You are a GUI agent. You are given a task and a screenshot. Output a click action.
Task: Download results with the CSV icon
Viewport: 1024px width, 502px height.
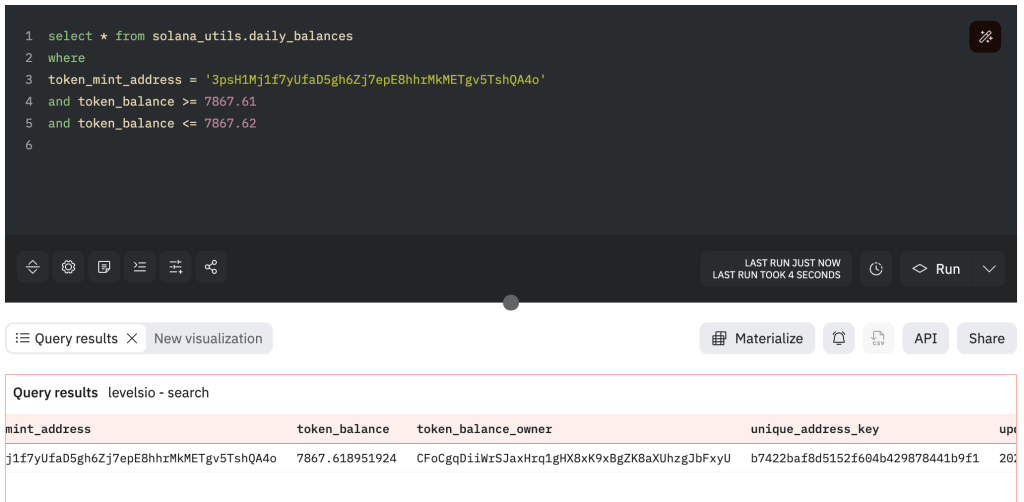[x=877, y=338]
